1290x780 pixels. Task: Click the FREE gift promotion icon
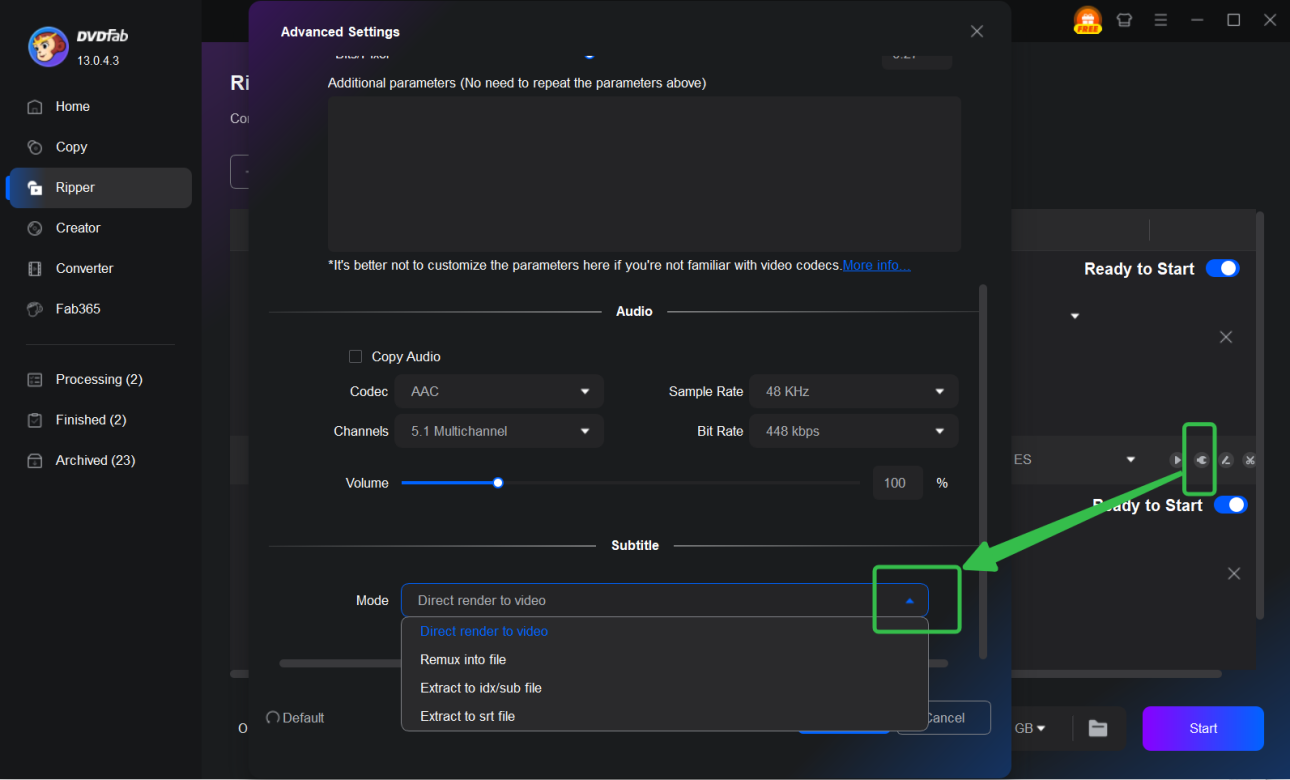[x=1087, y=20]
